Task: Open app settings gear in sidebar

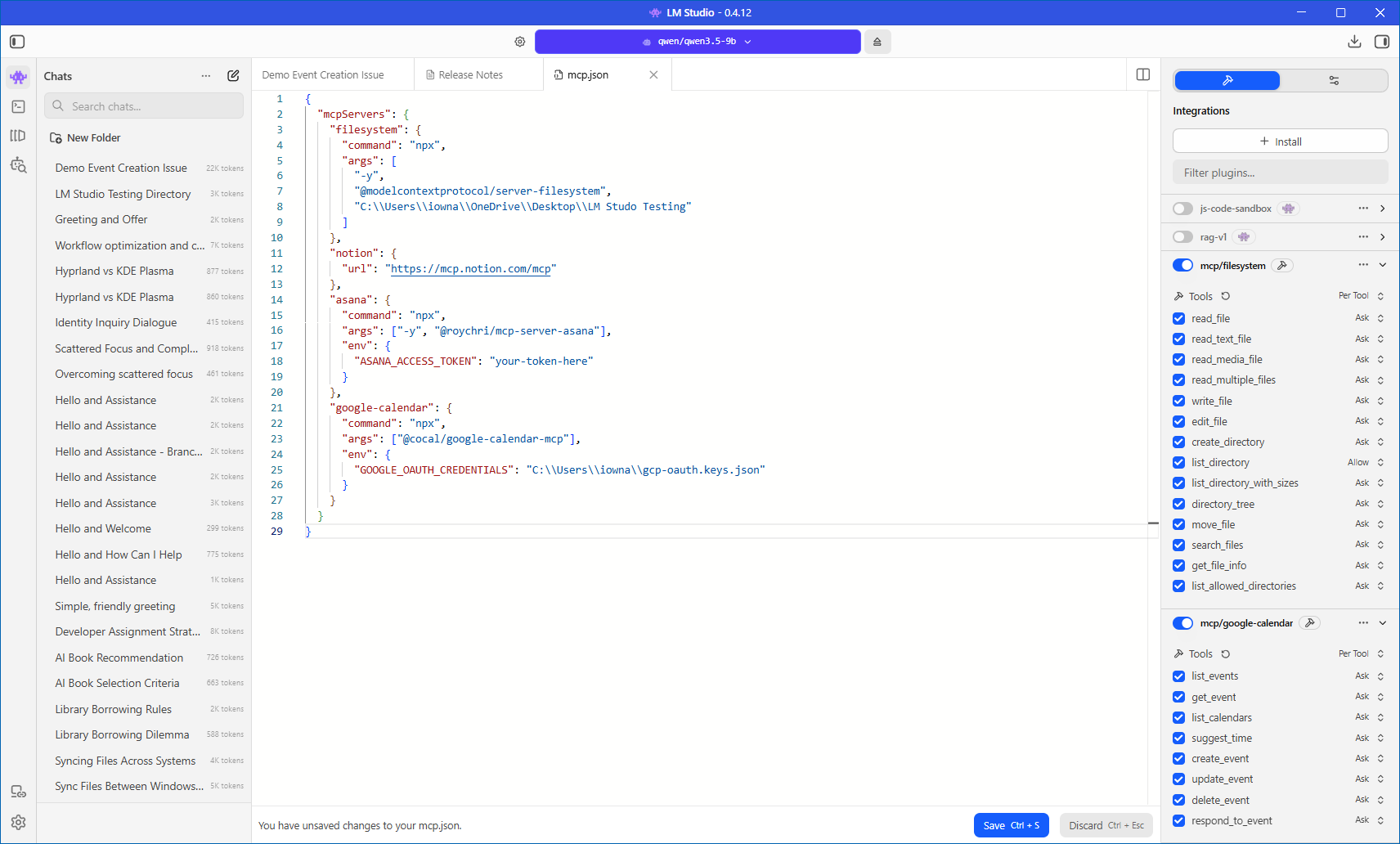Action: [18, 823]
